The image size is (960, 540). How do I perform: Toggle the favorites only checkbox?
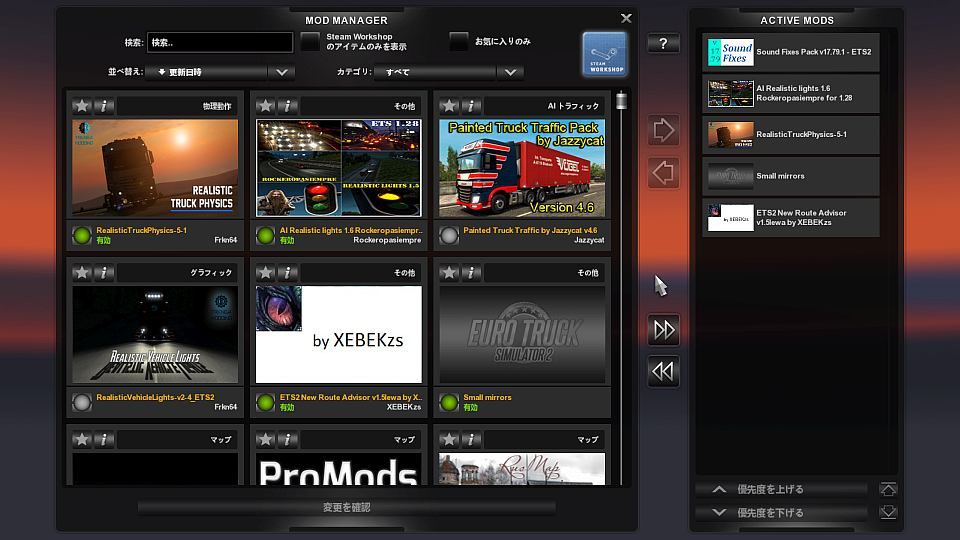(459, 42)
